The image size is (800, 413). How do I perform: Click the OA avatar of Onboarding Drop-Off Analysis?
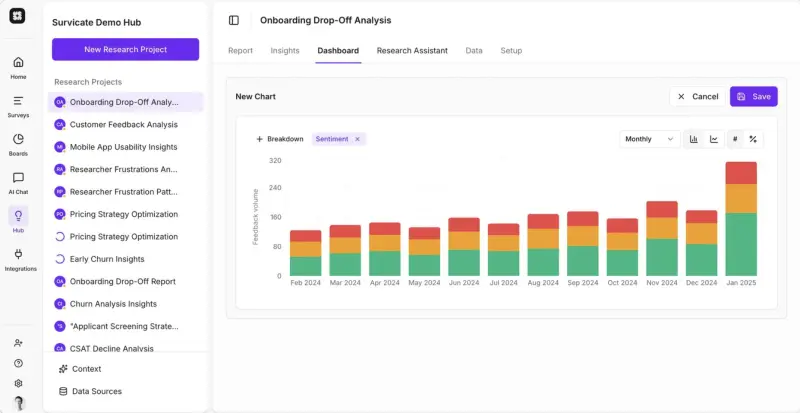coord(60,102)
